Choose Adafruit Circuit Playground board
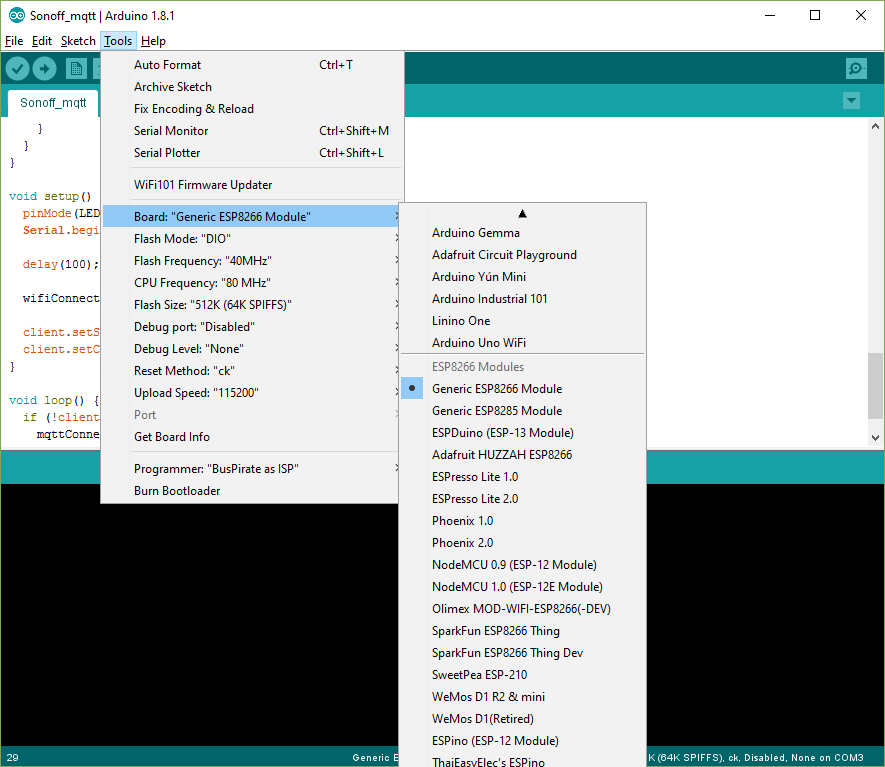Screen dimensions: 885x767 (523, 255)
